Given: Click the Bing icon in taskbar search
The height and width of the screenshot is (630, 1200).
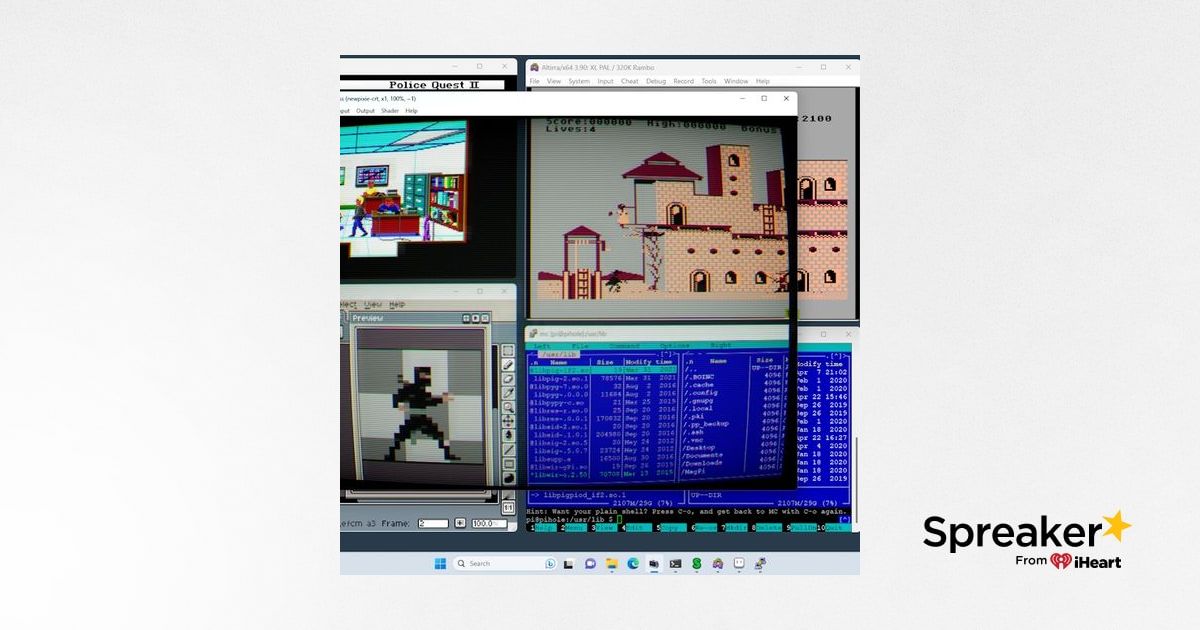Looking at the screenshot, I should pyautogui.click(x=551, y=564).
